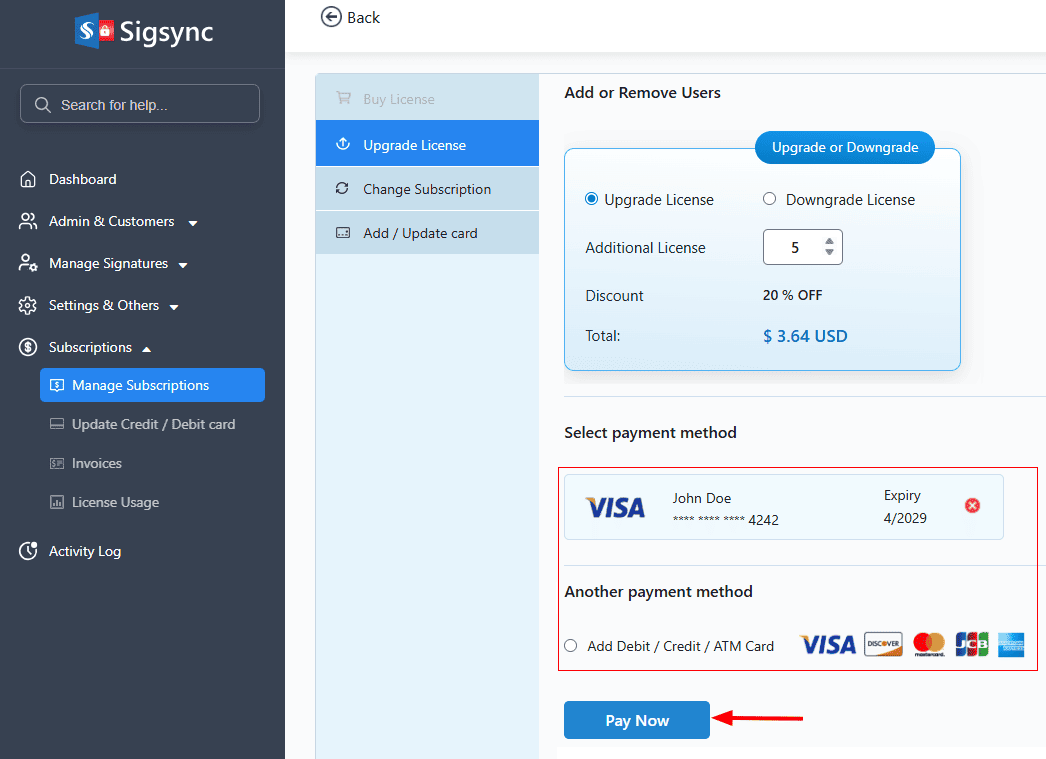This screenshot has width=1046, height=759.
Task: Click the Search for help field
Action: [150, 105]
